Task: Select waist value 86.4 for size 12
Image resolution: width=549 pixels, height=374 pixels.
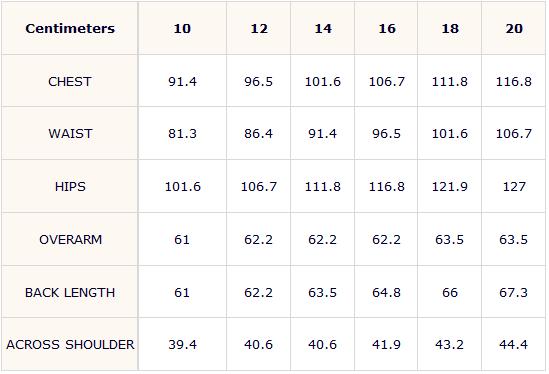Action: 258,134
